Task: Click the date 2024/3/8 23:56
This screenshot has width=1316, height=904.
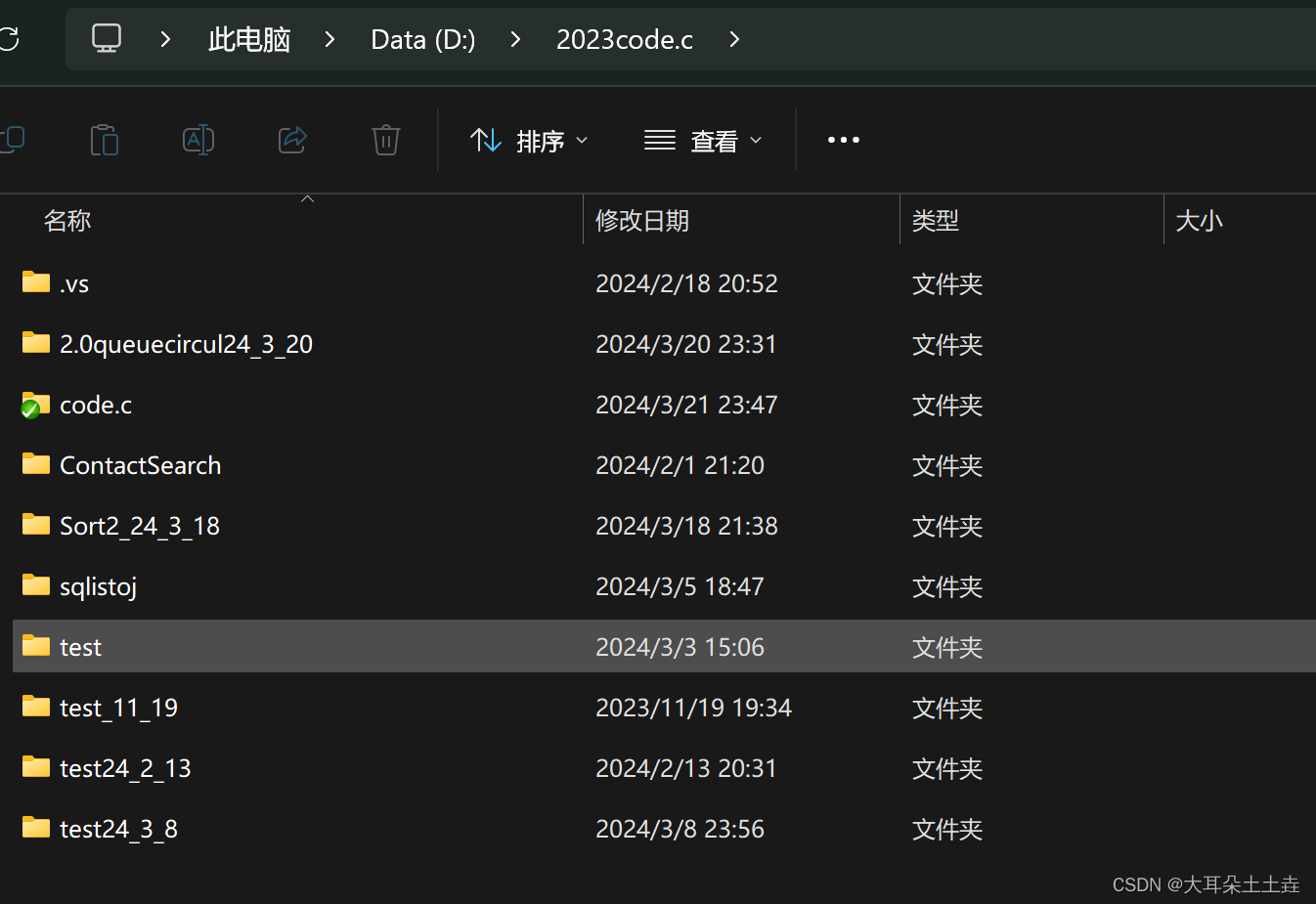Action: [x=680, y=830]
